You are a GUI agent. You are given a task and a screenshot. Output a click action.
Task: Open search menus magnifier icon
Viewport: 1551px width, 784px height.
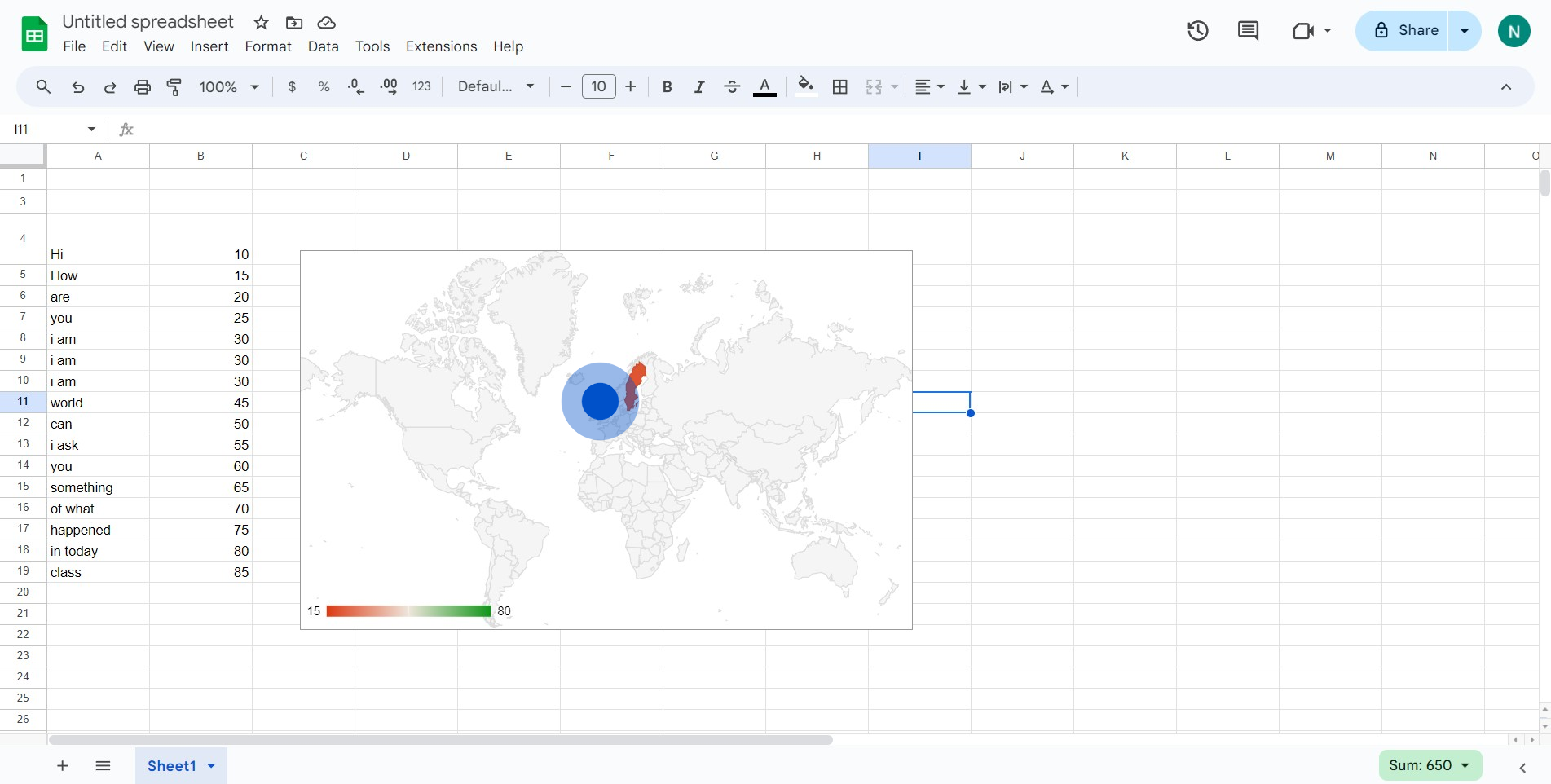(x=43, y=86)
